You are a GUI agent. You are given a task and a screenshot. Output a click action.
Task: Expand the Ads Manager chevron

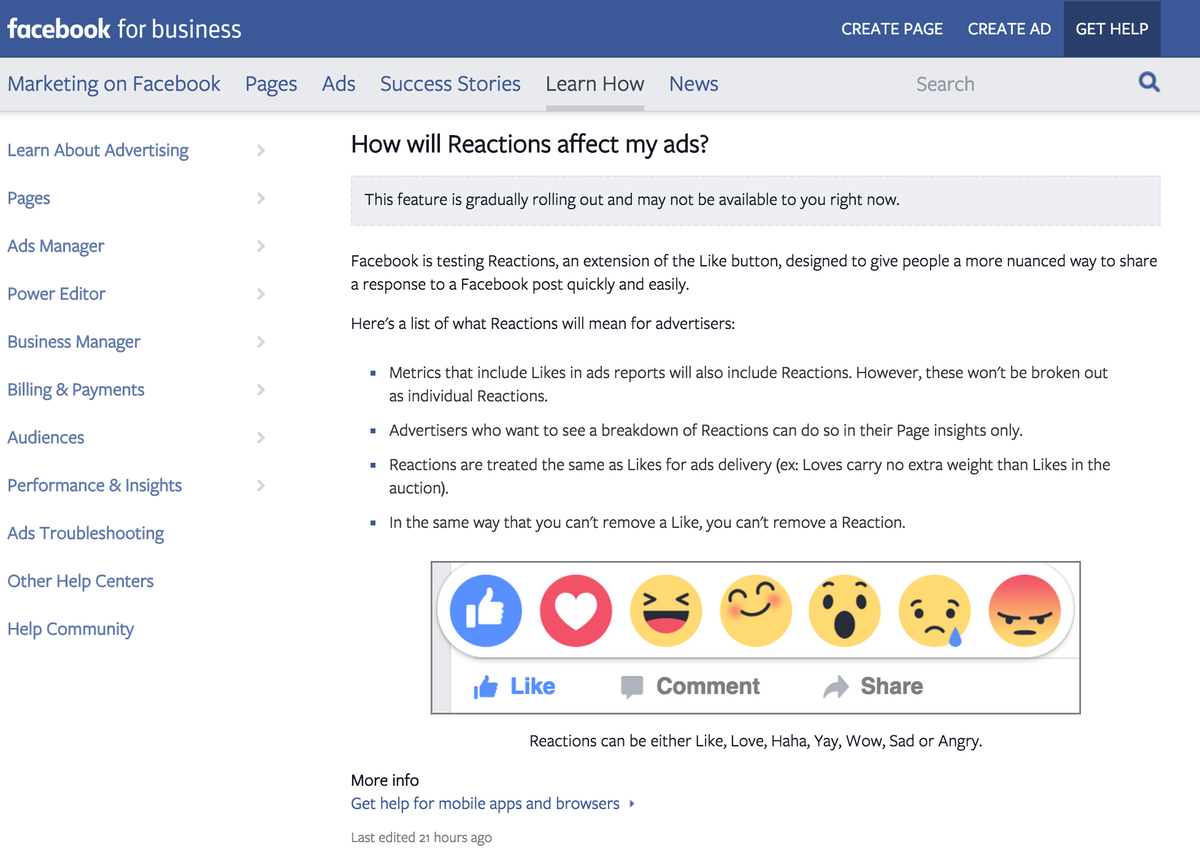pos(261,246)
